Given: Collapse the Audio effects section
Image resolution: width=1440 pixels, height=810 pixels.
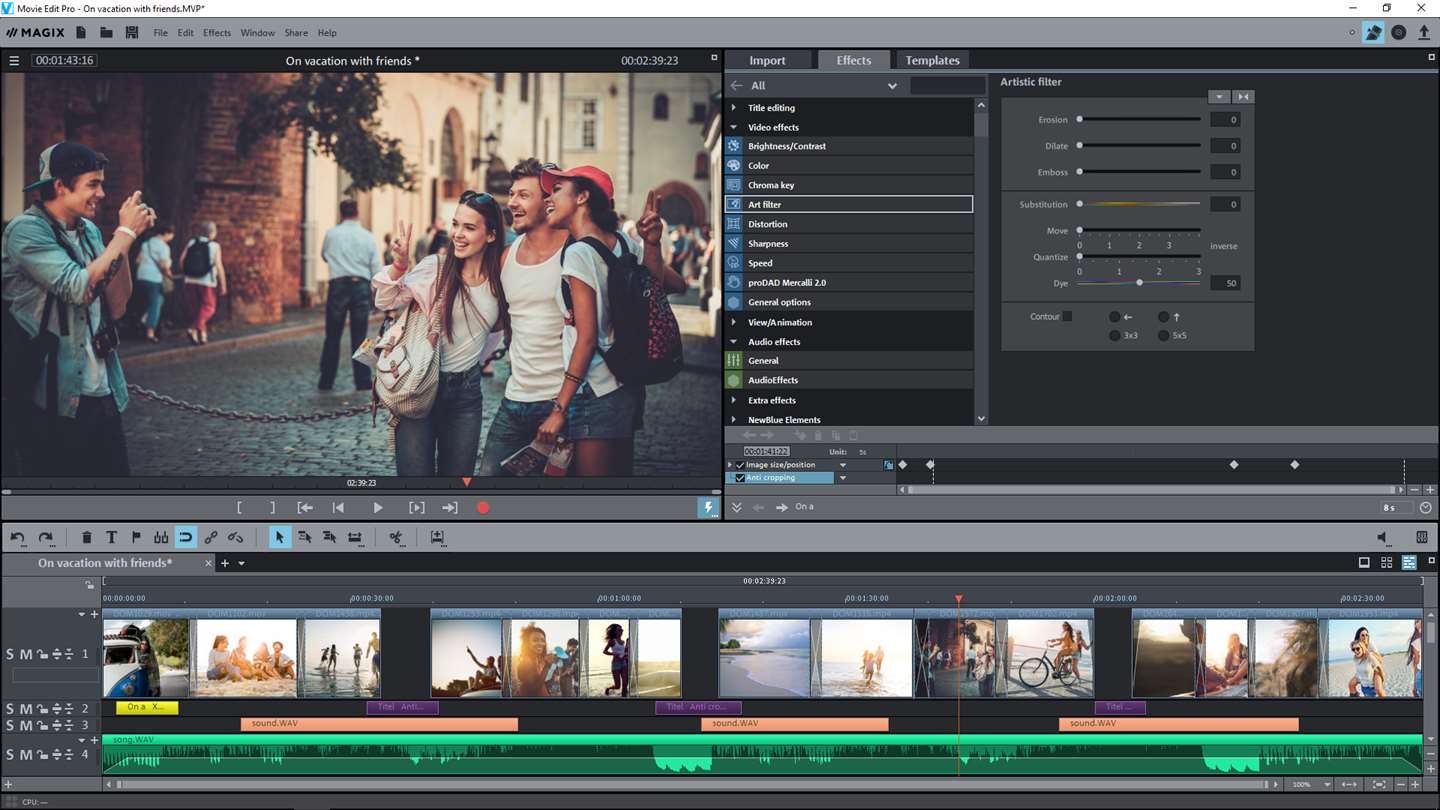Looking at the screenshot, I should tap(734, 342).
